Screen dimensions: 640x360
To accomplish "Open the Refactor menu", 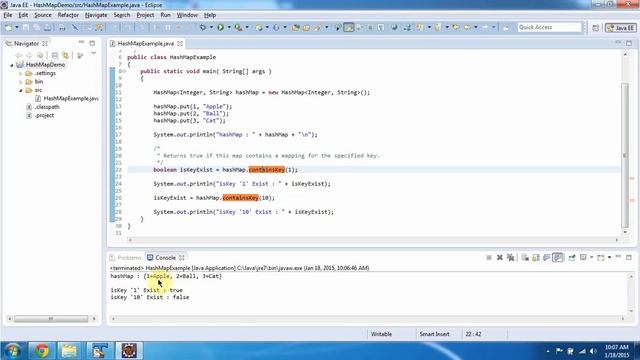I will tap(68, 15).
